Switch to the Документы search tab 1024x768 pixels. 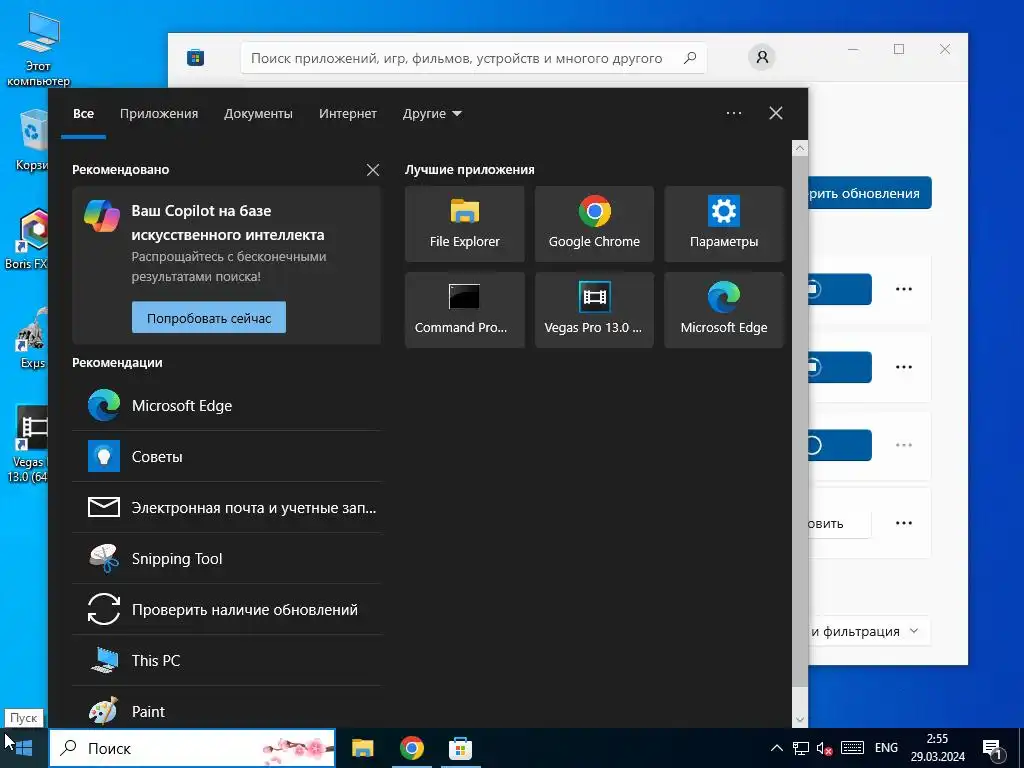(258, 114)
